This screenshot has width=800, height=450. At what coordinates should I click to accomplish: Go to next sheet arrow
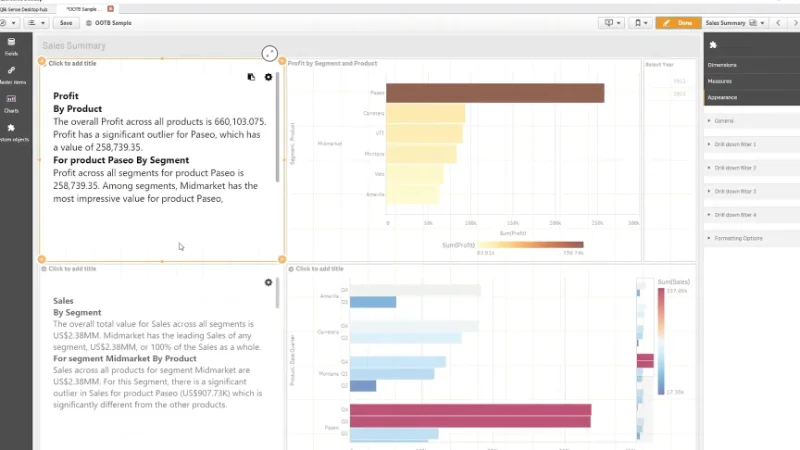(x=795, y=23)
